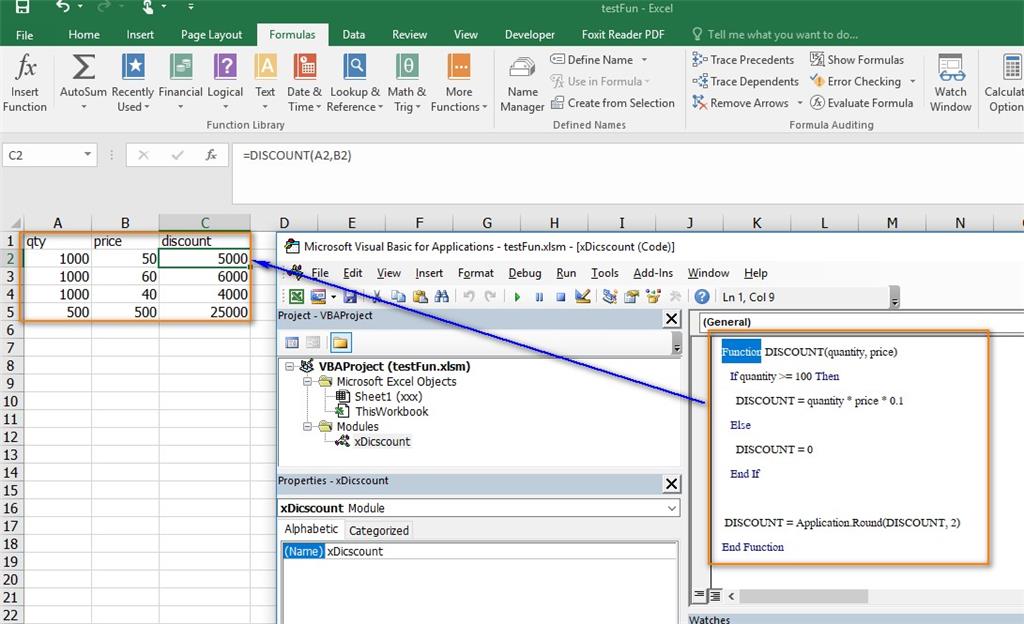Switch to Excel using the VBA toolbar's View Microsoft Excel icon

tap(296, 297)
